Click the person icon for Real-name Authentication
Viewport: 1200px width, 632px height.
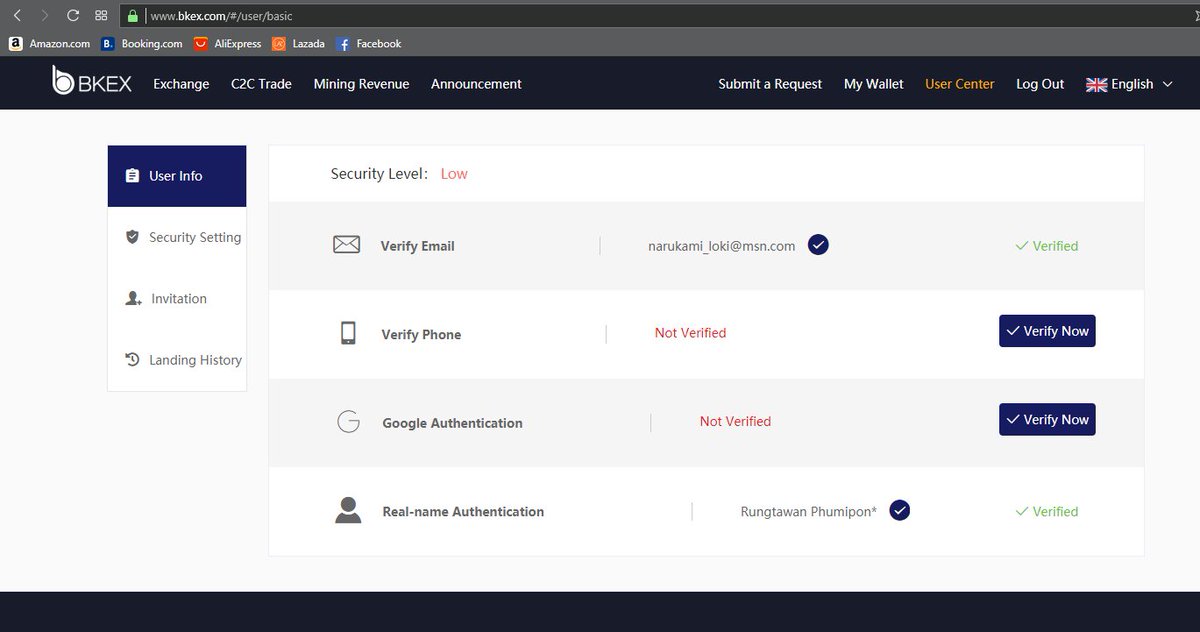click(348, 510)
